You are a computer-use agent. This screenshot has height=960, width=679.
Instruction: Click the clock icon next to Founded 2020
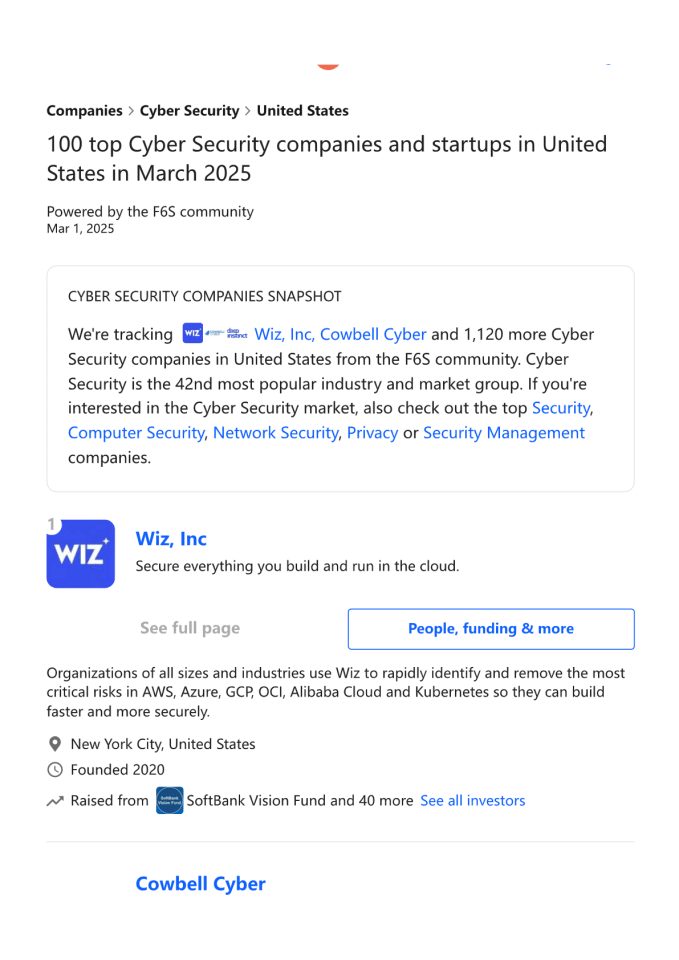[55, 770]
